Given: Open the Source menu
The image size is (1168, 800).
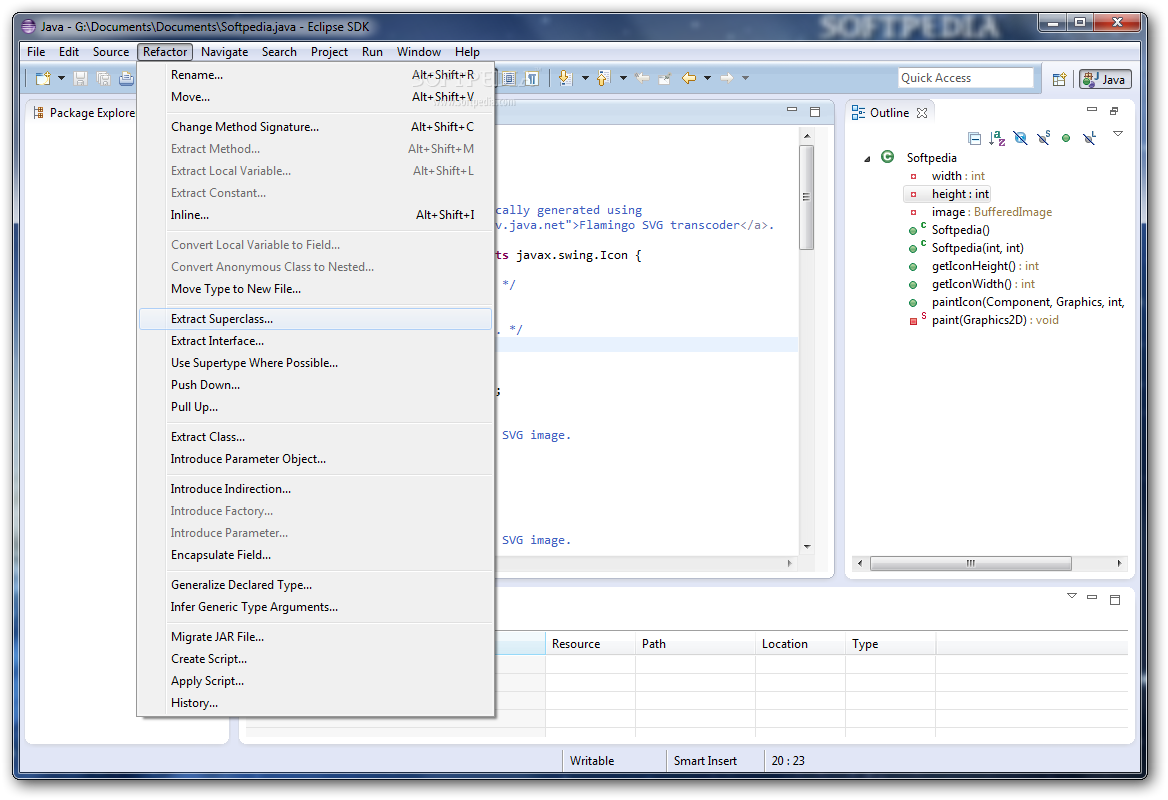Looking at the screenshot, I should click(x=110, y=52).
